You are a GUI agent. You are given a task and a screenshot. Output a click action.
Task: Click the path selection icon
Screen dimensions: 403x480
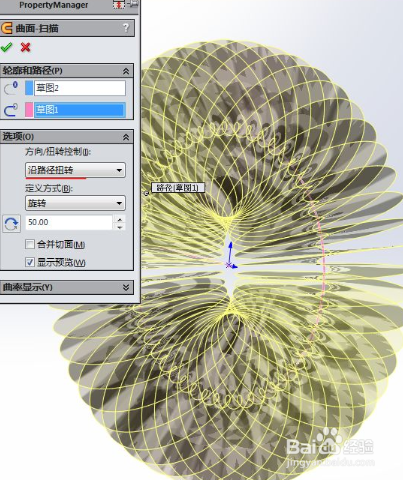pyautogui.click(x=11, y=110)
